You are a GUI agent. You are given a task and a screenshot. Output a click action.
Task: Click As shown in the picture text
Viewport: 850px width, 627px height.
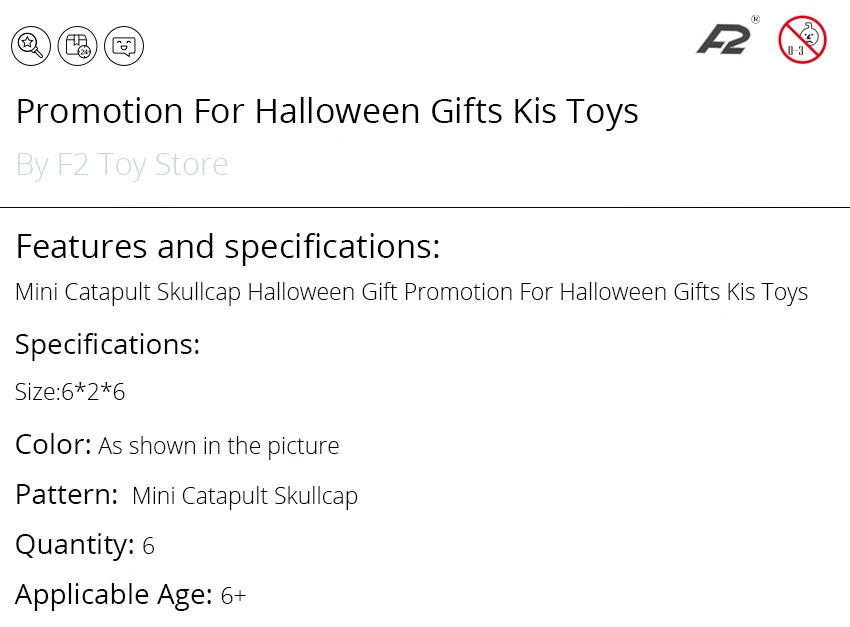coord(218,447)
